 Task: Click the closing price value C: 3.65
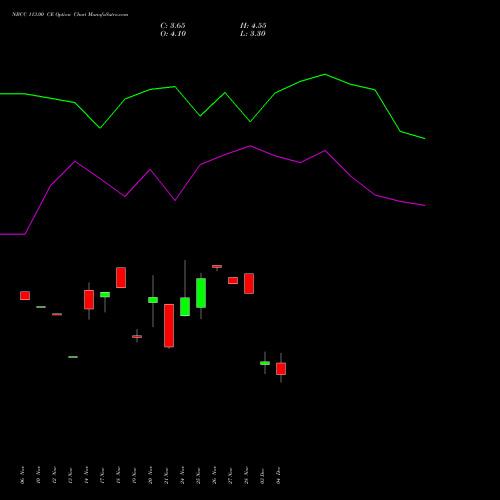pyautogui.click(x=173, y=26)
